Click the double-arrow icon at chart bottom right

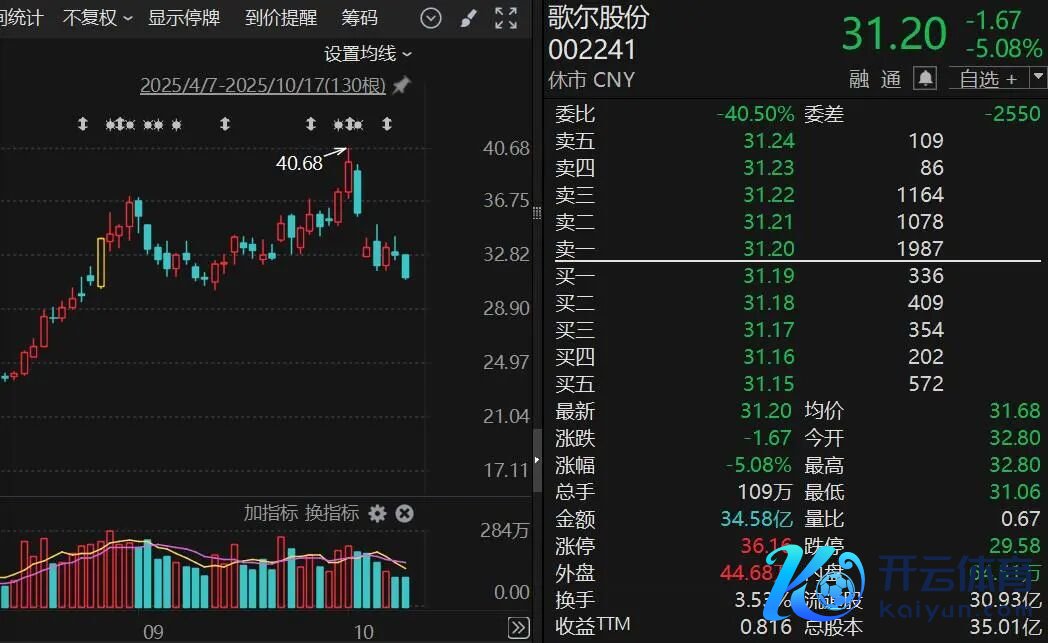(518, 628)
